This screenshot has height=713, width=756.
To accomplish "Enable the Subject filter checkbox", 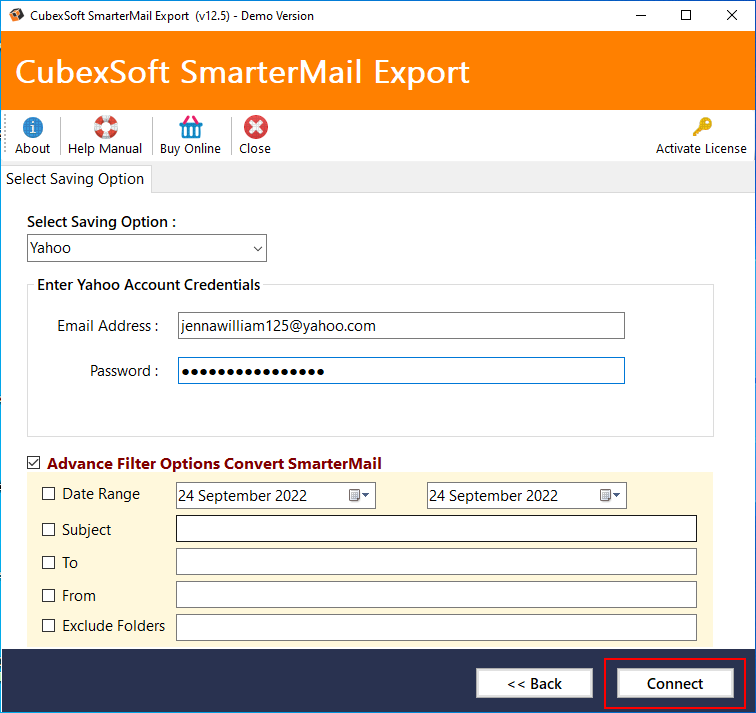I will (x=48, y=529).
